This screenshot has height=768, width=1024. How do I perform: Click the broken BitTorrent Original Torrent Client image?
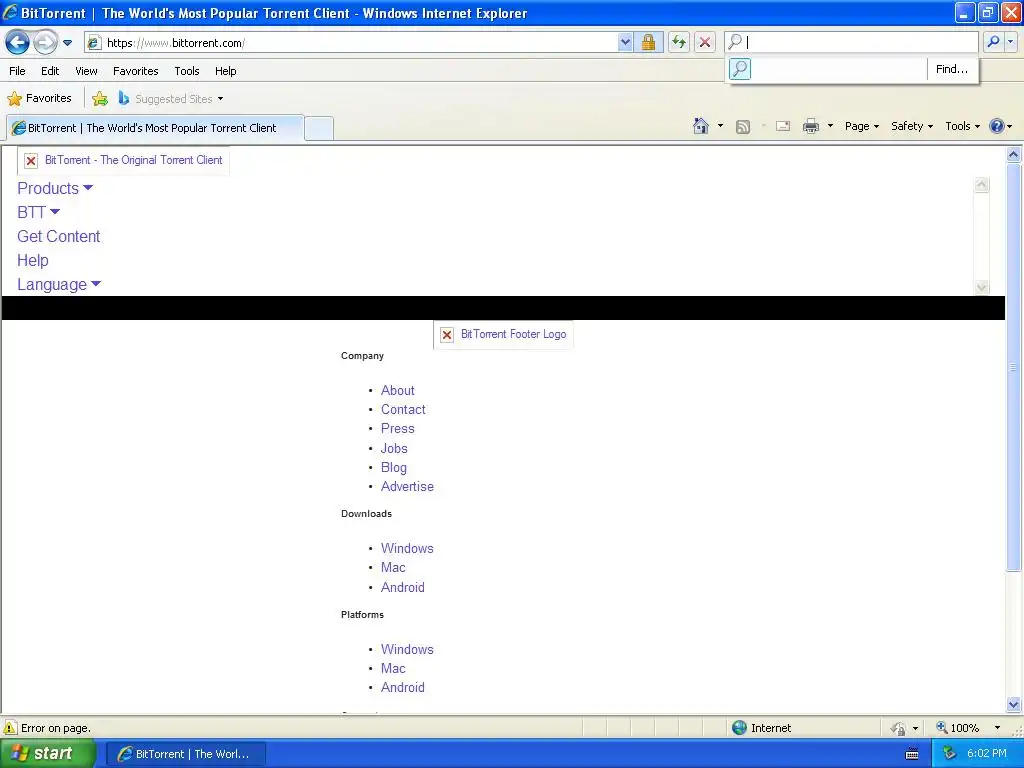coord(123,160)
